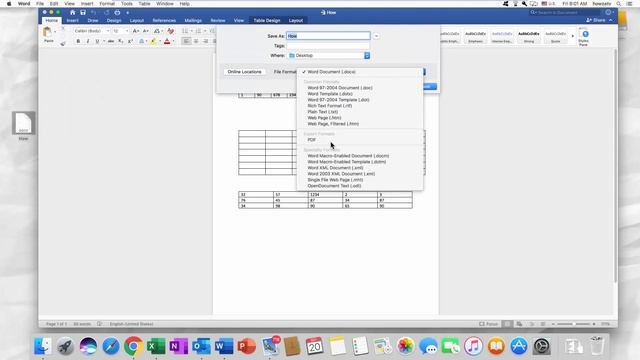Click the Focus mode button in status bar

pyautogui.click(x=489, y=324)
